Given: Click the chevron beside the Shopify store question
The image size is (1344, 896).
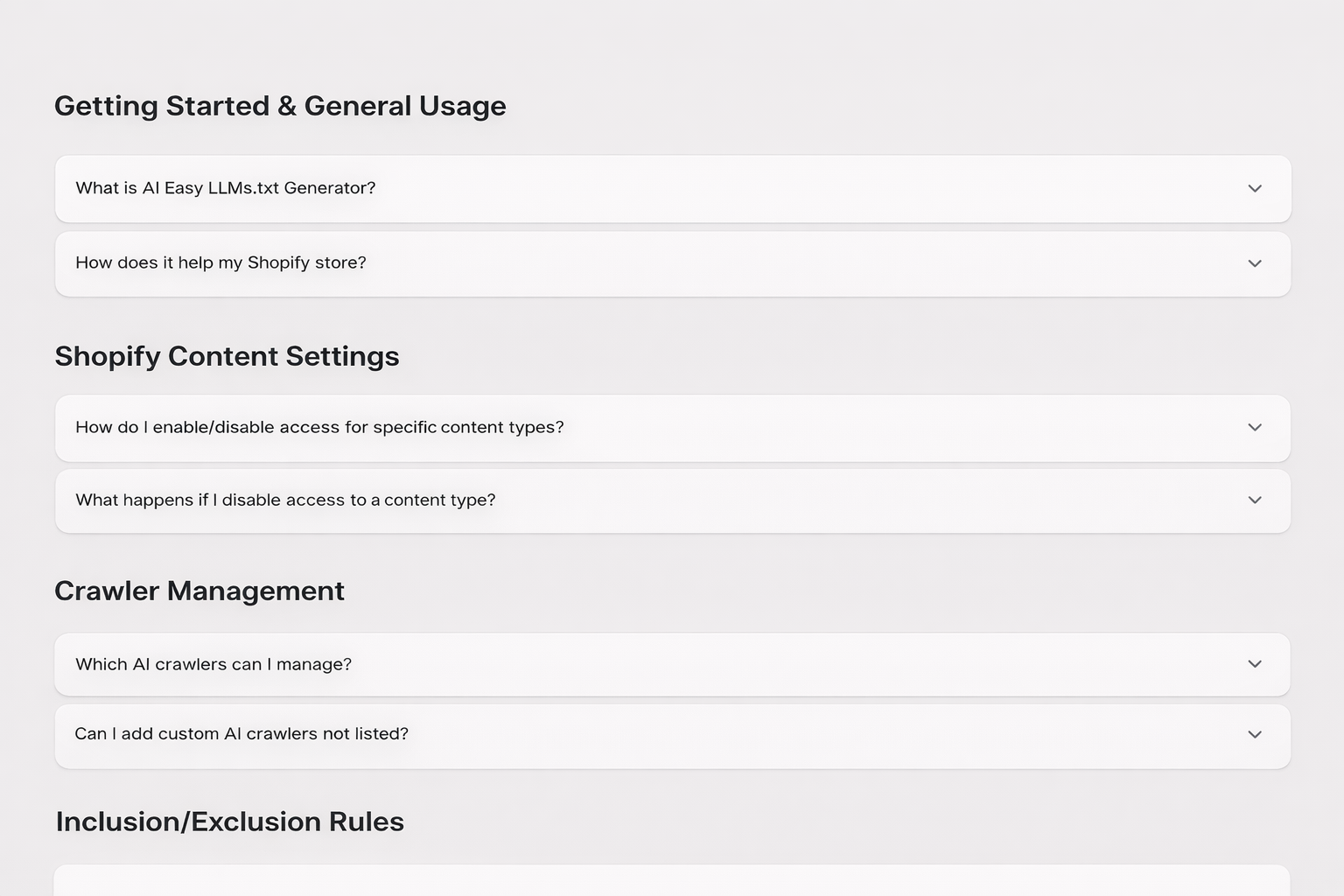Looking at the screenshot, I should pos(1255,262).
